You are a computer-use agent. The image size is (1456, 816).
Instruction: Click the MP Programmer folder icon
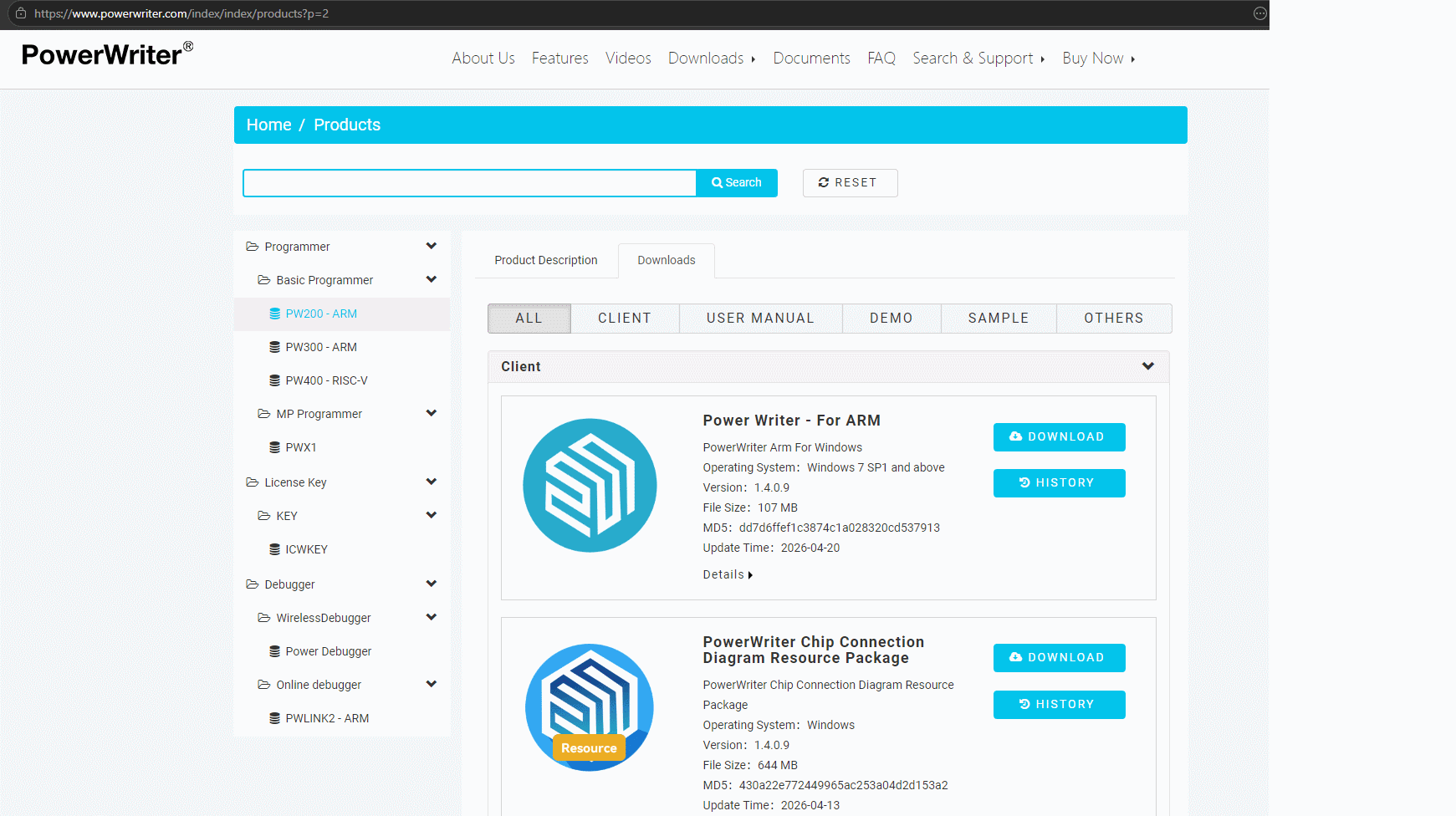pyautogui.click(x=263, y=414)
